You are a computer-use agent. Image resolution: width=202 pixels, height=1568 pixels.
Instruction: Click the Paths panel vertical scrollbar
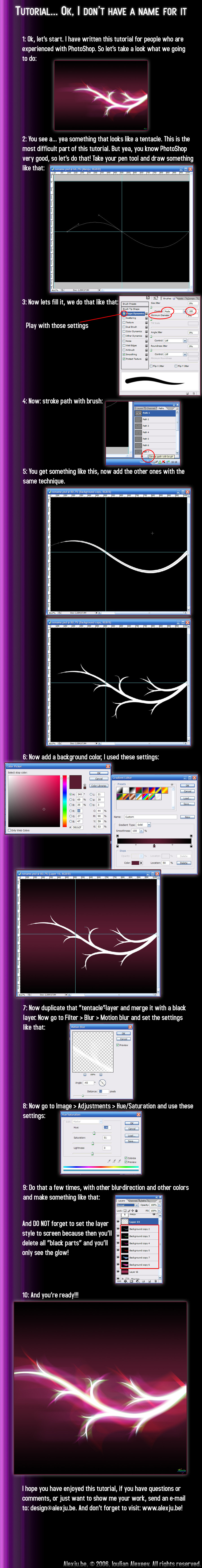pyautogui.click(x=178, y=432)
